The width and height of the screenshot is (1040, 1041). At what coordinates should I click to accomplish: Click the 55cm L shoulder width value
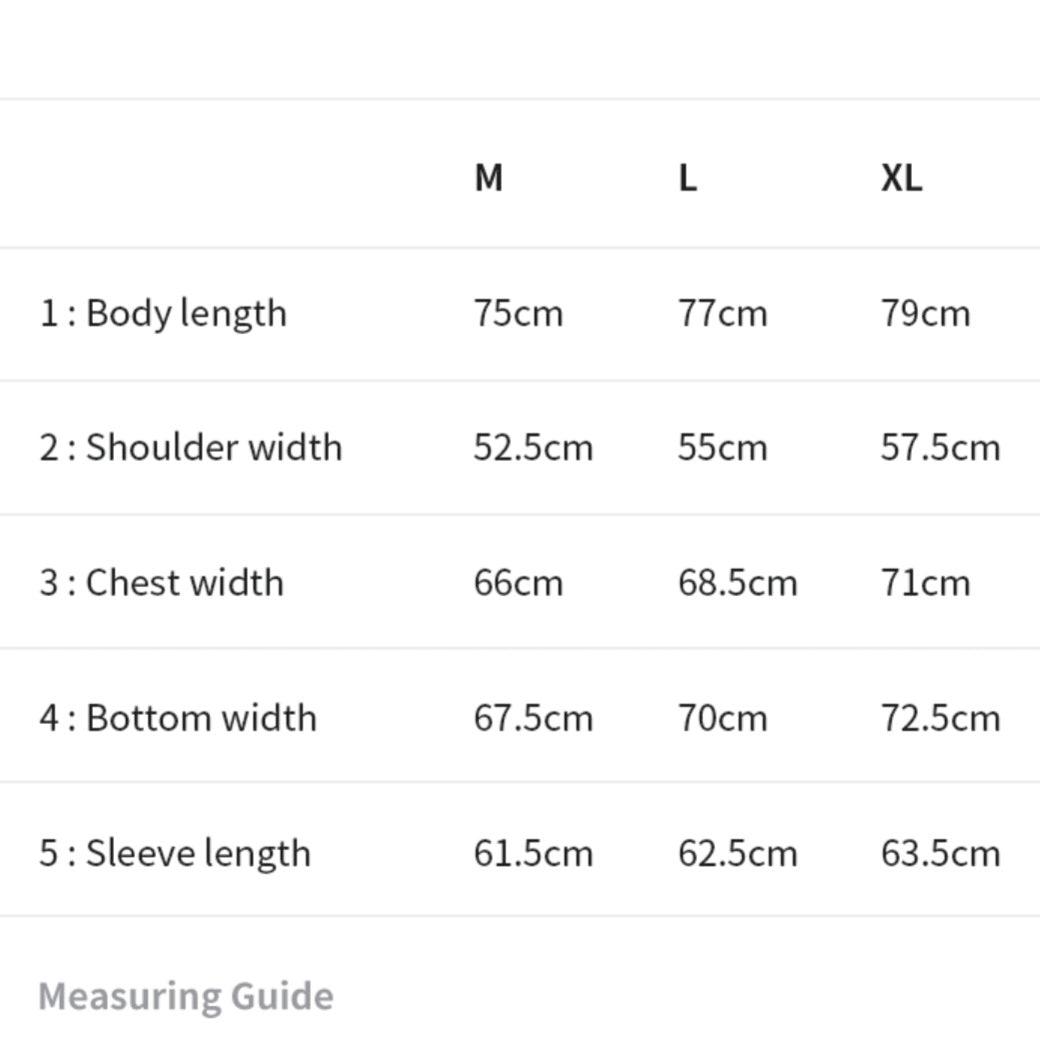(722, 447)
